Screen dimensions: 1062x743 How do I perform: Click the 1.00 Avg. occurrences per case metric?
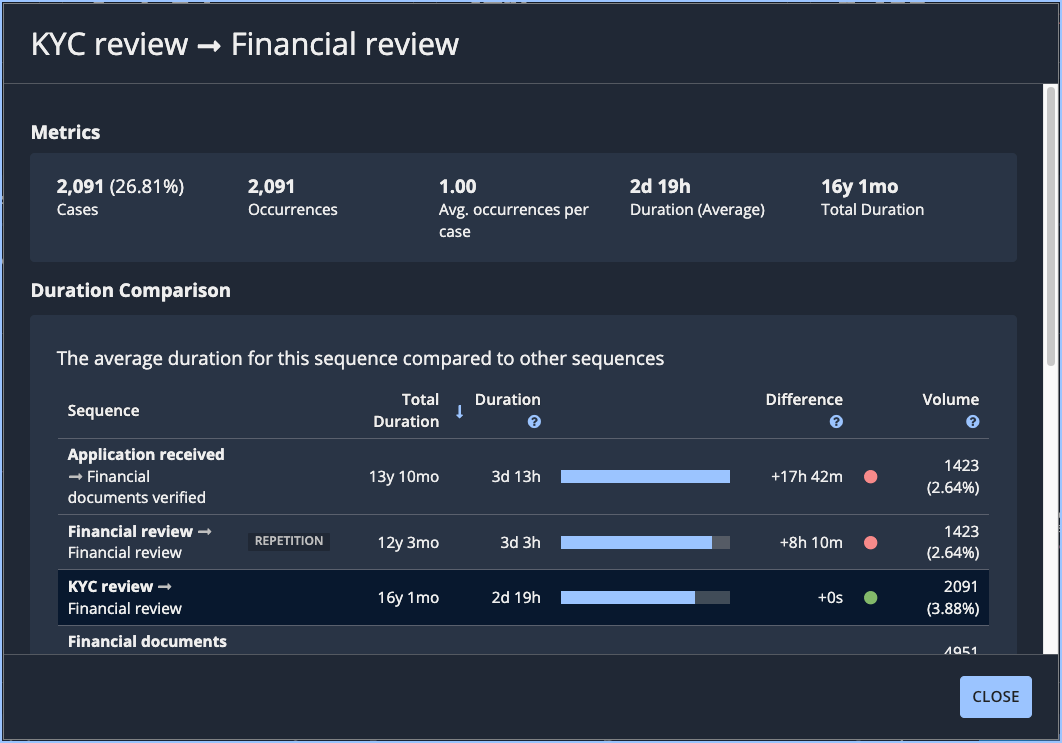point(513,208)
